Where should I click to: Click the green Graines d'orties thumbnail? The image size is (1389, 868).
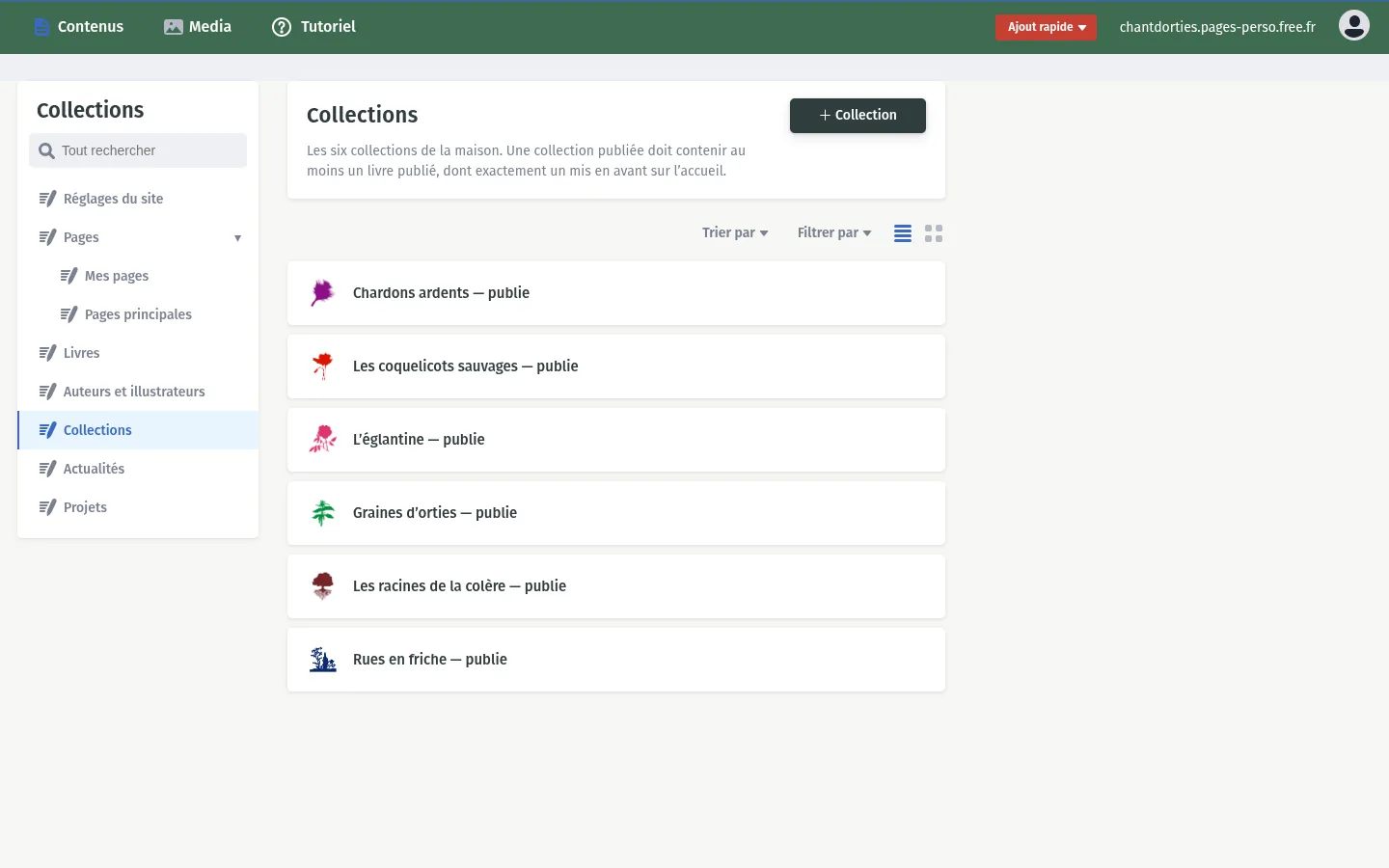coord(322,513)
